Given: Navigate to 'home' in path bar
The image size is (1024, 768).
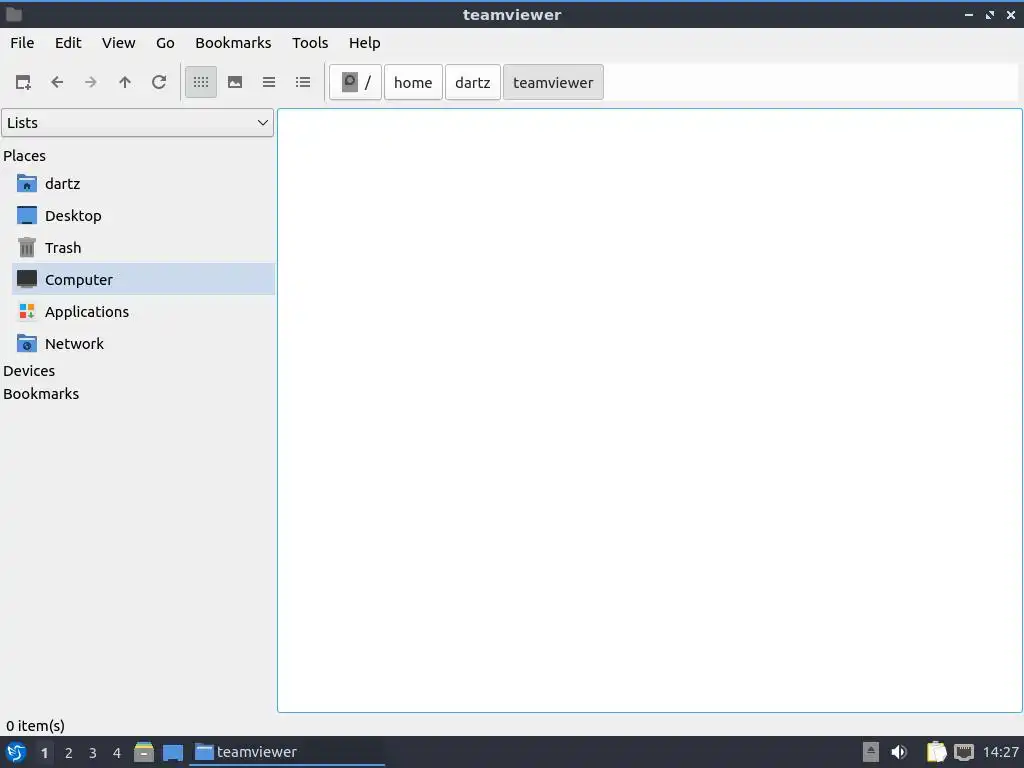Looking at the screenshot, I should pos(413,82).
